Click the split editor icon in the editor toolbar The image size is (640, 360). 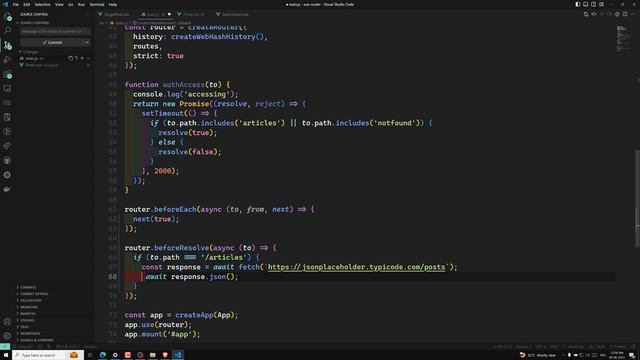625,14
